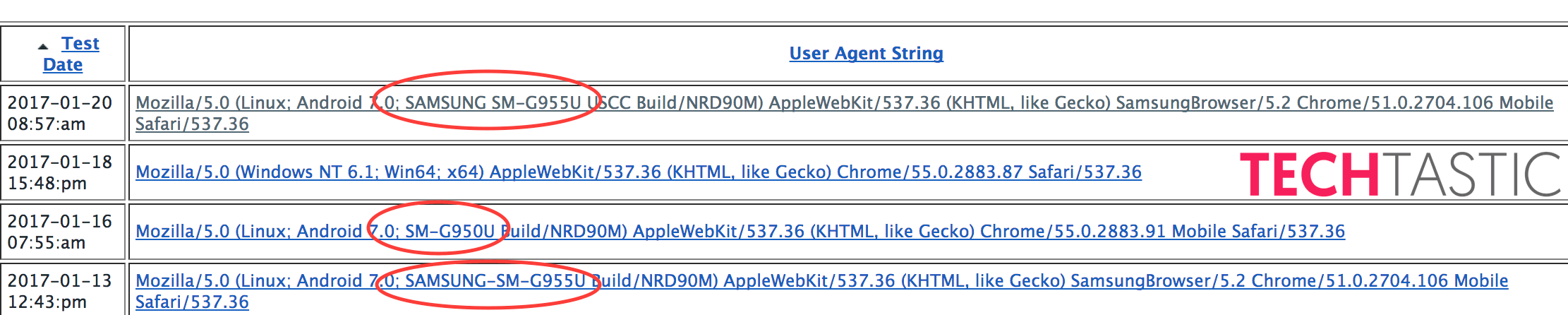Select the date cell 2017-01-20 08:57:am

[x=63, y=113]
